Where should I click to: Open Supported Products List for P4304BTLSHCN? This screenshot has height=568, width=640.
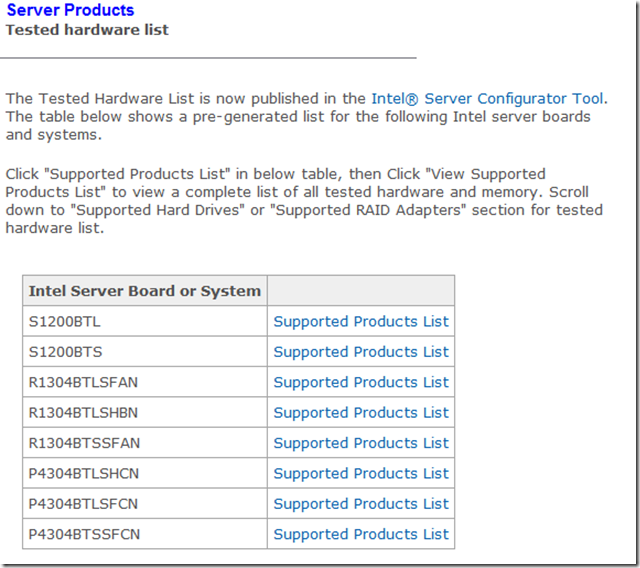pos(361,473)
